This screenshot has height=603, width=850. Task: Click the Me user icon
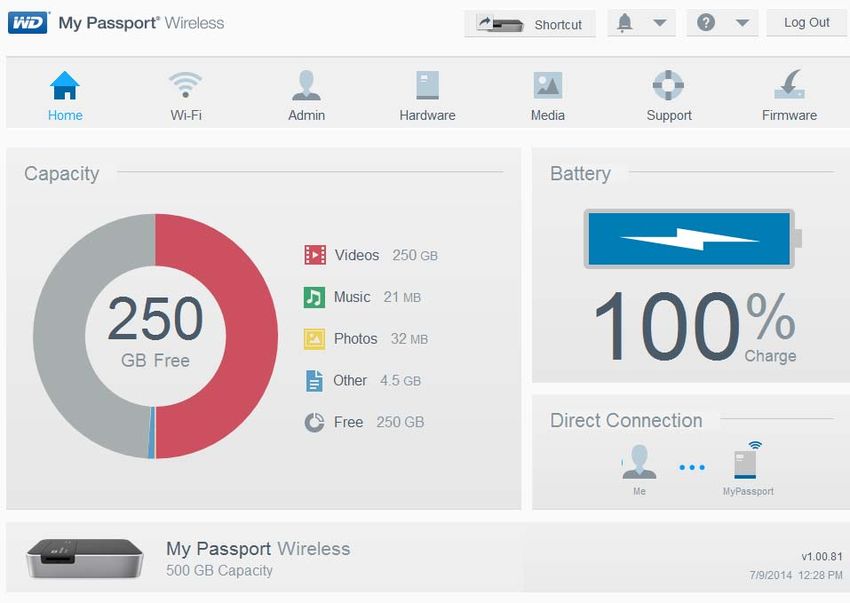click(639, 462)
